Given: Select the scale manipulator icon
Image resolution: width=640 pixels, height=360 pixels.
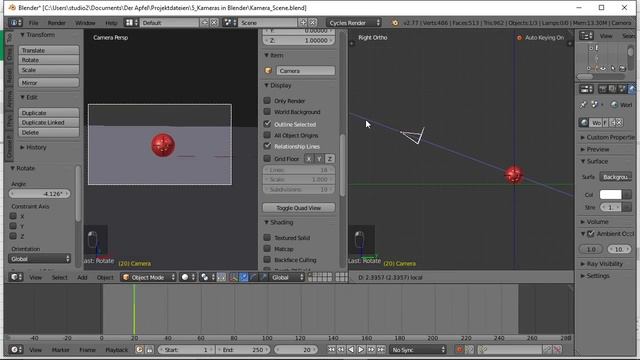Looking at the screenshot, I should (263, 277).
